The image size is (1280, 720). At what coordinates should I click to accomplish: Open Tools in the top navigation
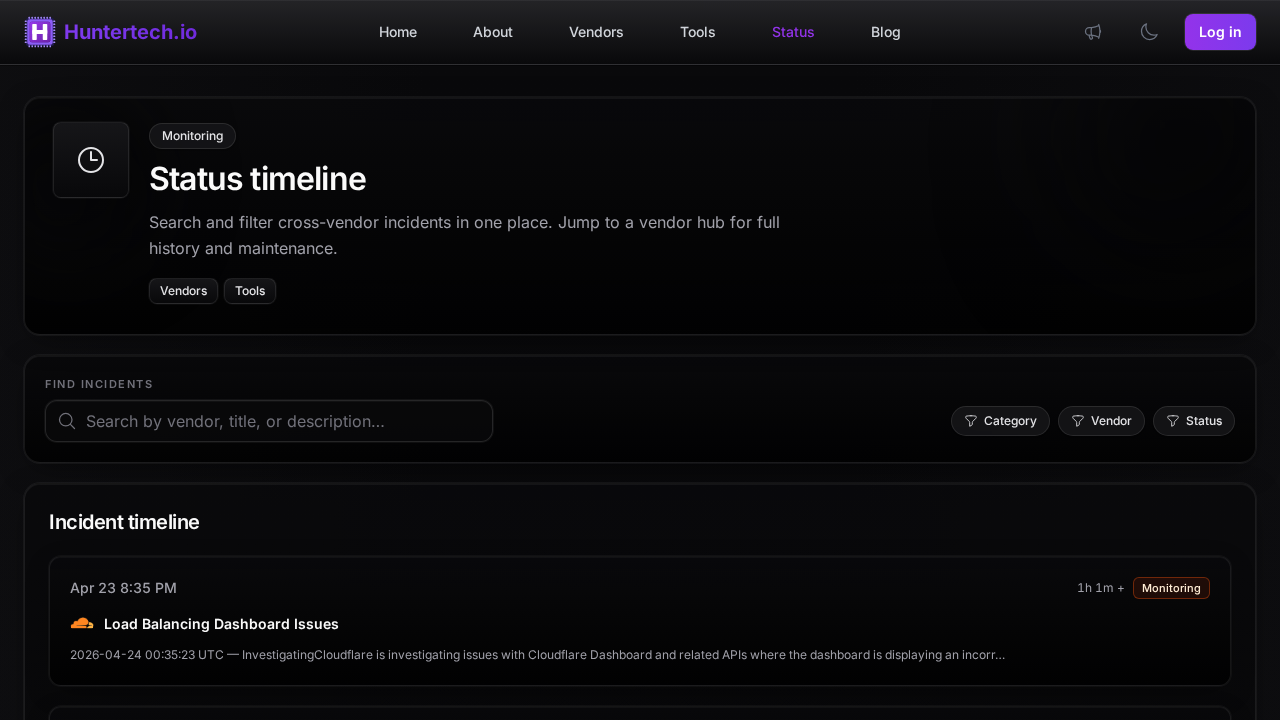(697, 32)
